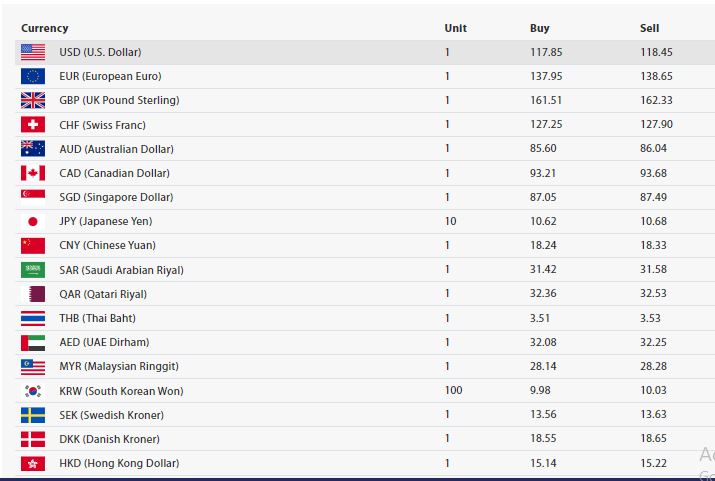Select the SGD (Singapore Dollar) label
Image resolution: width=715 pixels, height=481 pixels.
[x=116, y=197]
